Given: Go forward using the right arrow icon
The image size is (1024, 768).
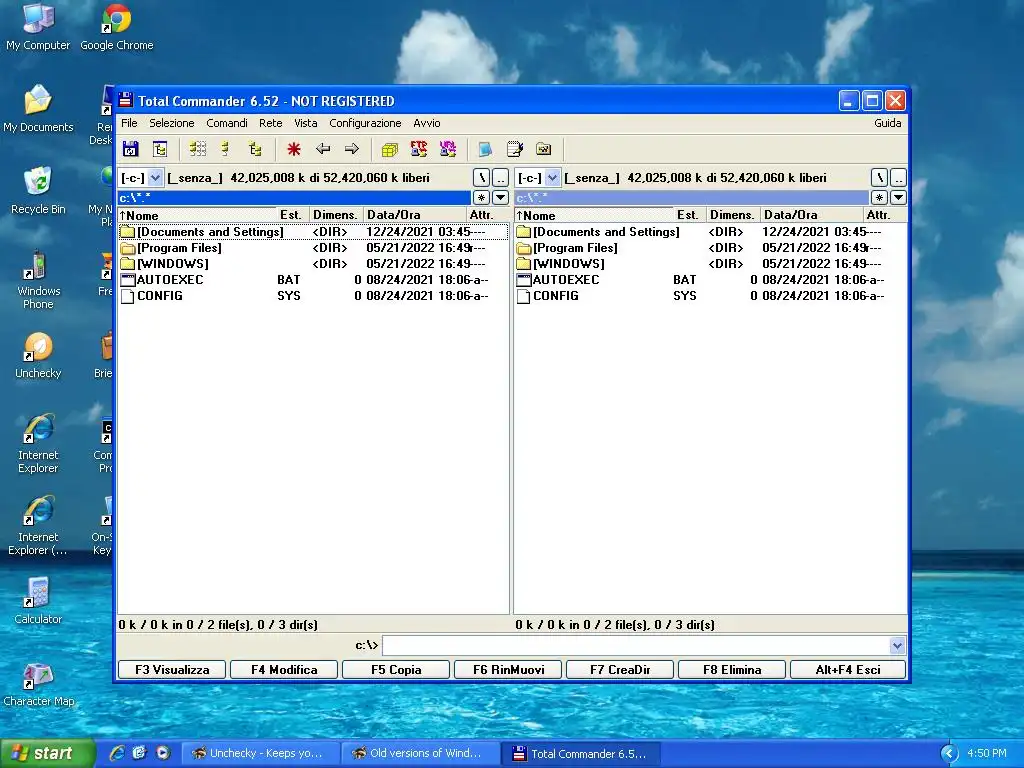Looking at the screenshot, I should pos(352,149).
